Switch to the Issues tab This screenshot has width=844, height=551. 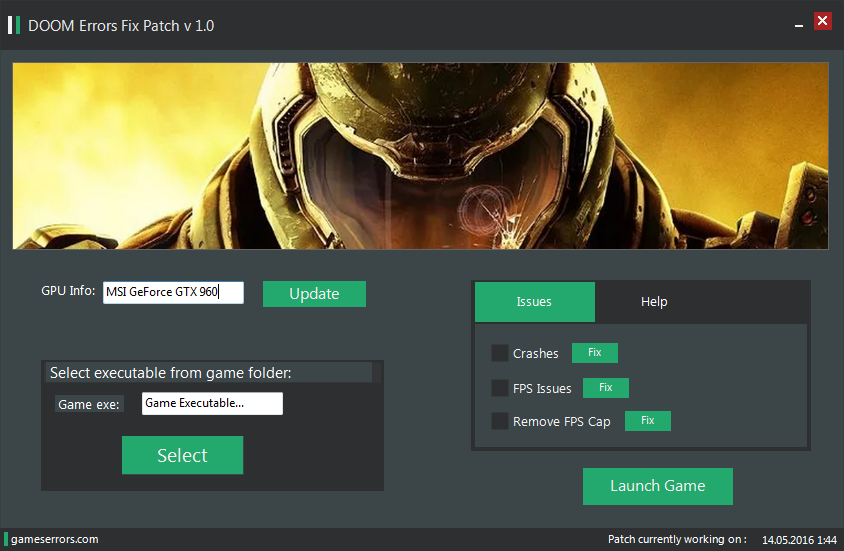click(x=534, y=302)
